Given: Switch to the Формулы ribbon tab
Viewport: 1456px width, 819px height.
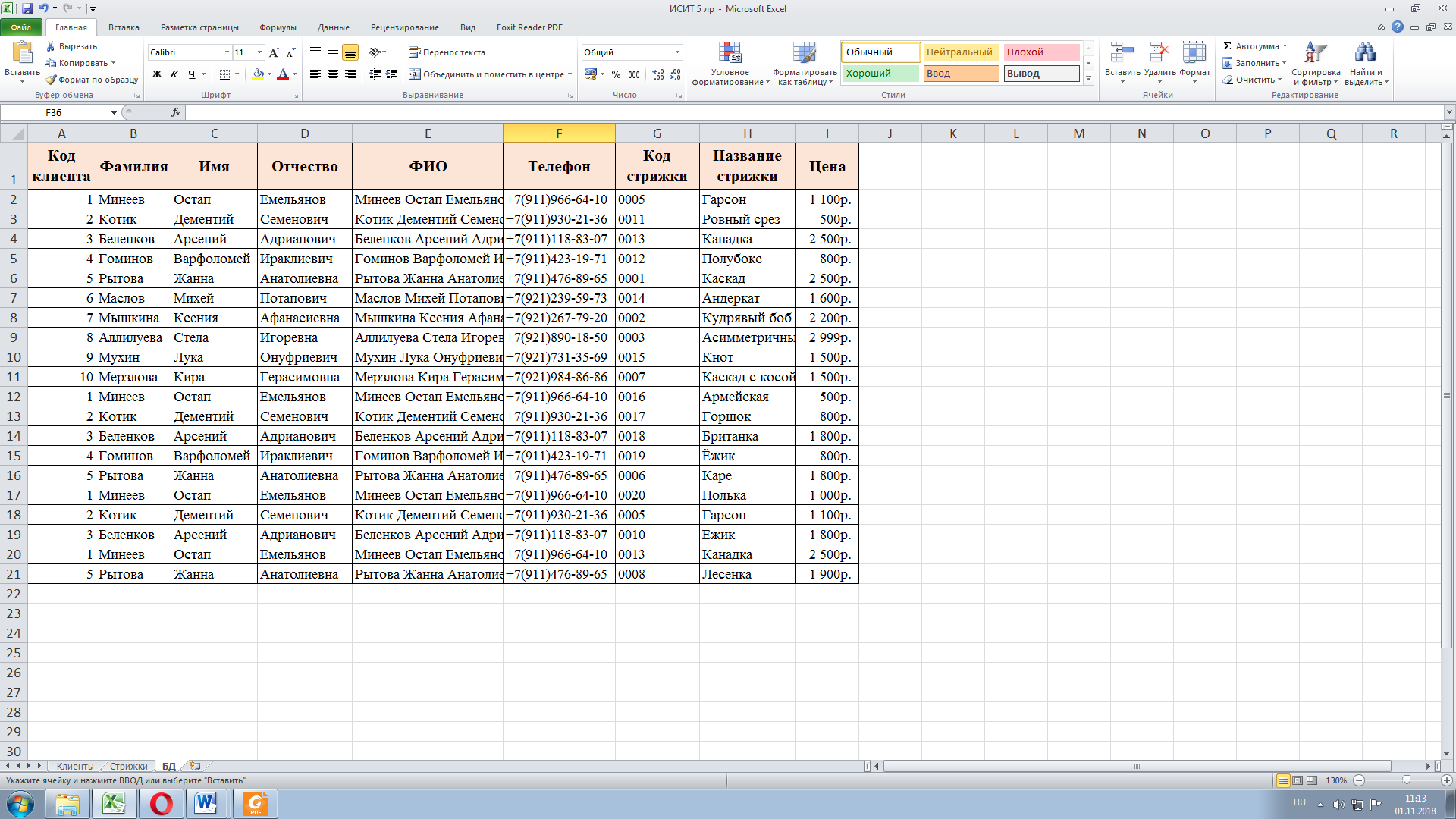Looking at the screenshot, I should 278,27.
